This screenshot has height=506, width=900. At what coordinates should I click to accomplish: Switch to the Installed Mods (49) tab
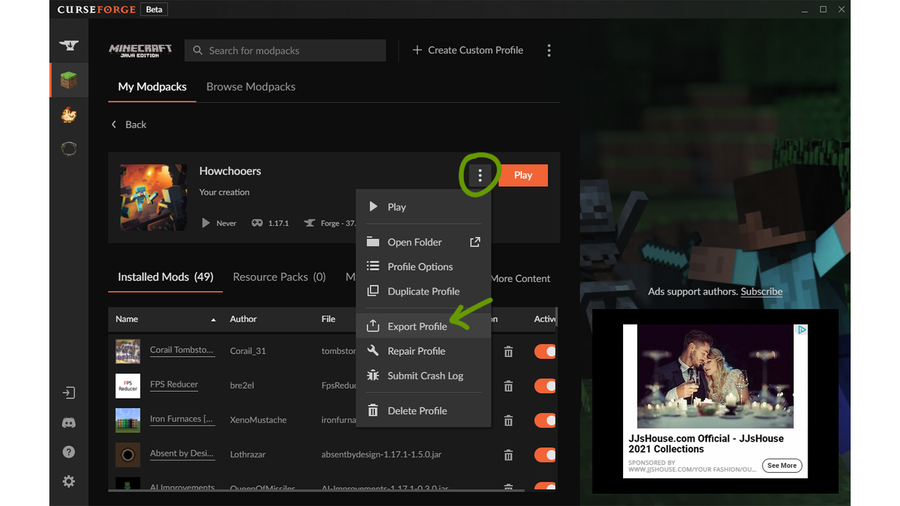tap(165, 277)
